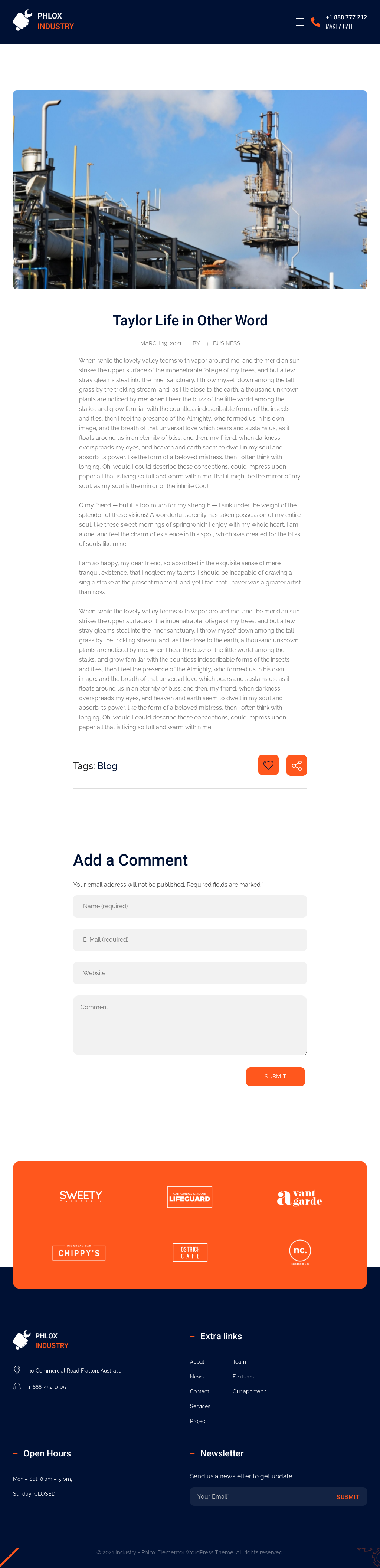Click the Norcold nc. logo
The height and width of the screenshot is (1568, 380).
[299, 1252]
